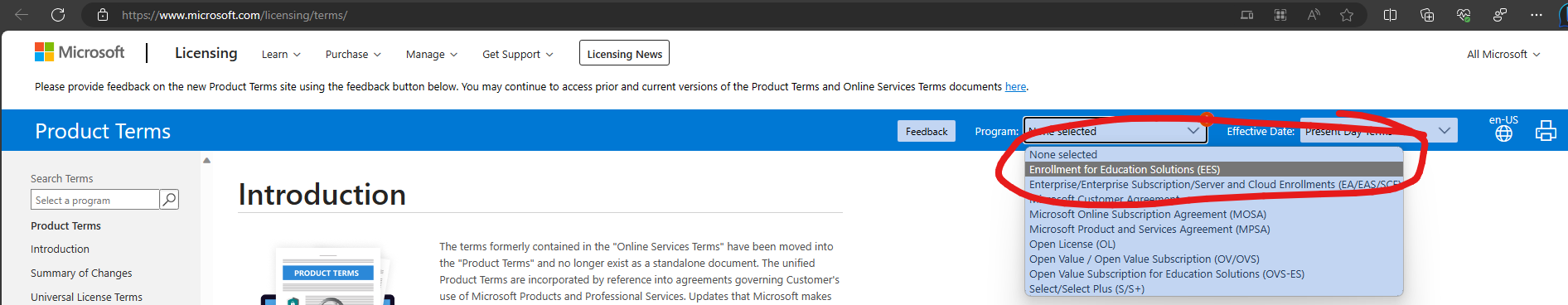Open Universal License Terms in the sidebar
Viewport: 1568px width, 305px height.
86,297
